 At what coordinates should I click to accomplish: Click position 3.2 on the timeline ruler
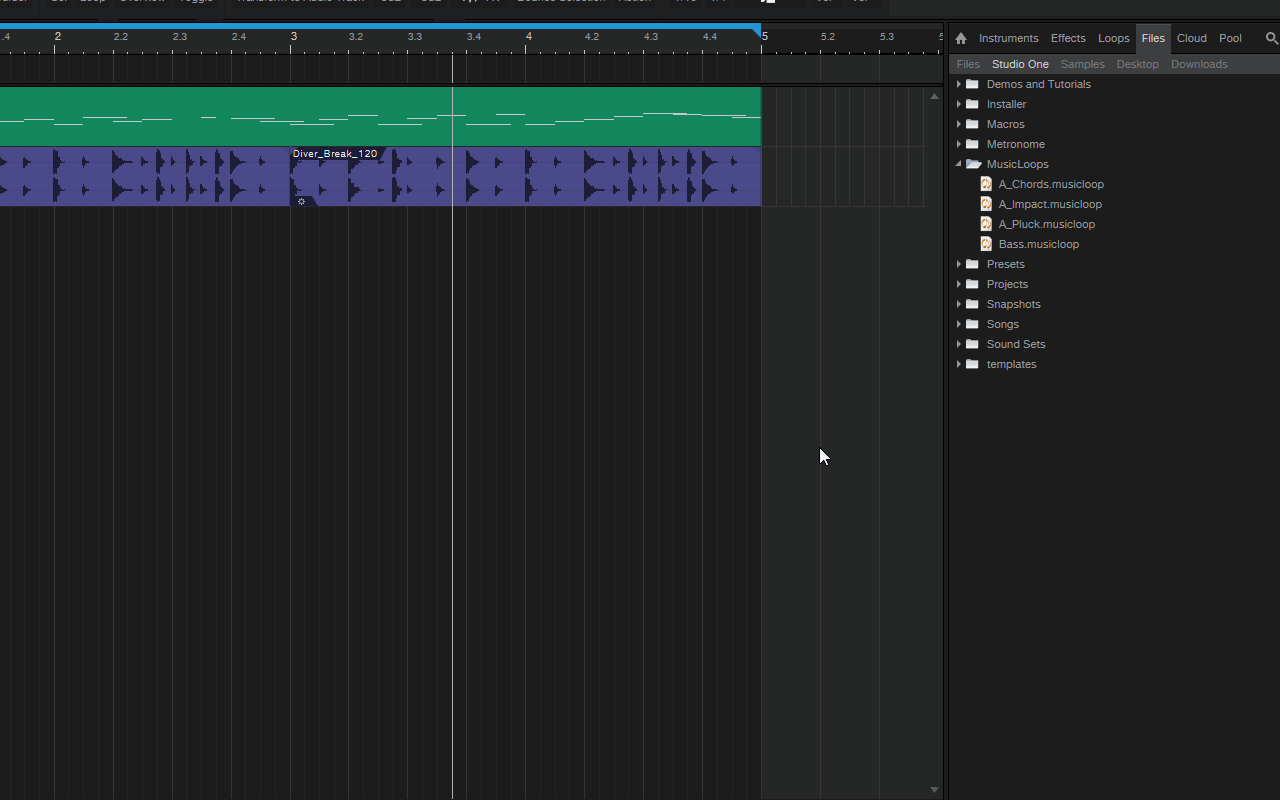[x=356, y=37]
